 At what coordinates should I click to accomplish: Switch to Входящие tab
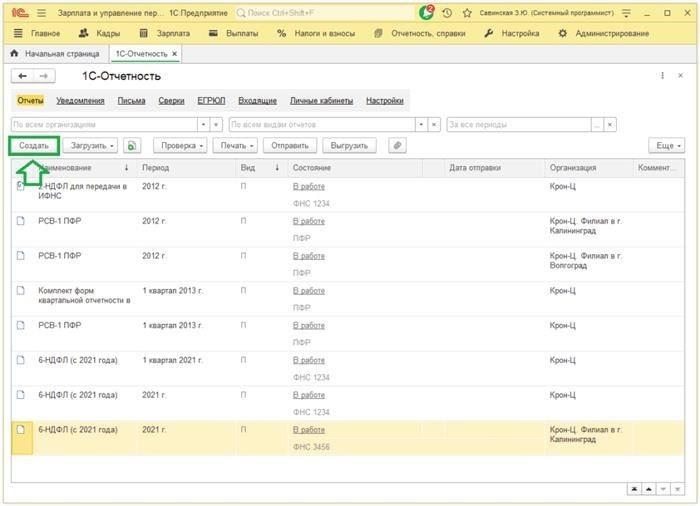[258, 100]
